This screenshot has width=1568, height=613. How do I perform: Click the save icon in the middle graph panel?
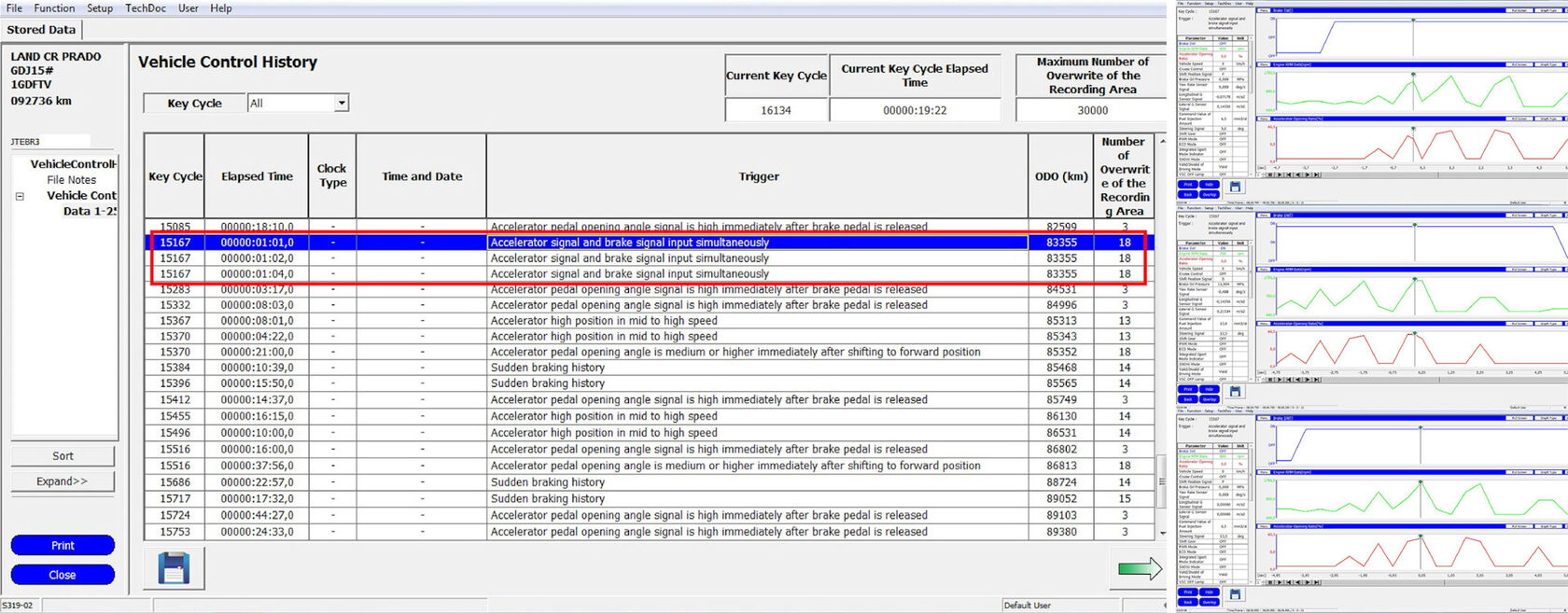click(1235, 391)
